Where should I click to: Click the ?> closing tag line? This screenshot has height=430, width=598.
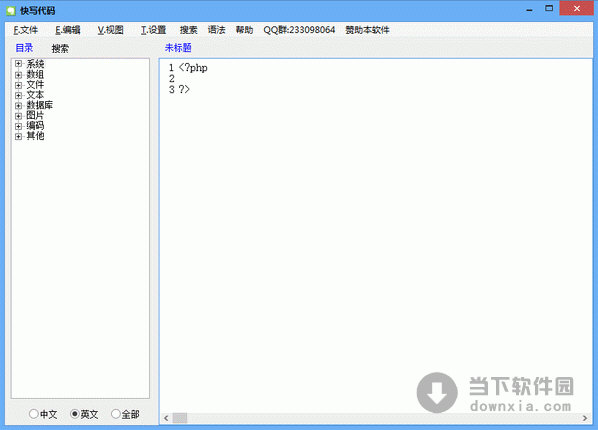tap(184, 90)
